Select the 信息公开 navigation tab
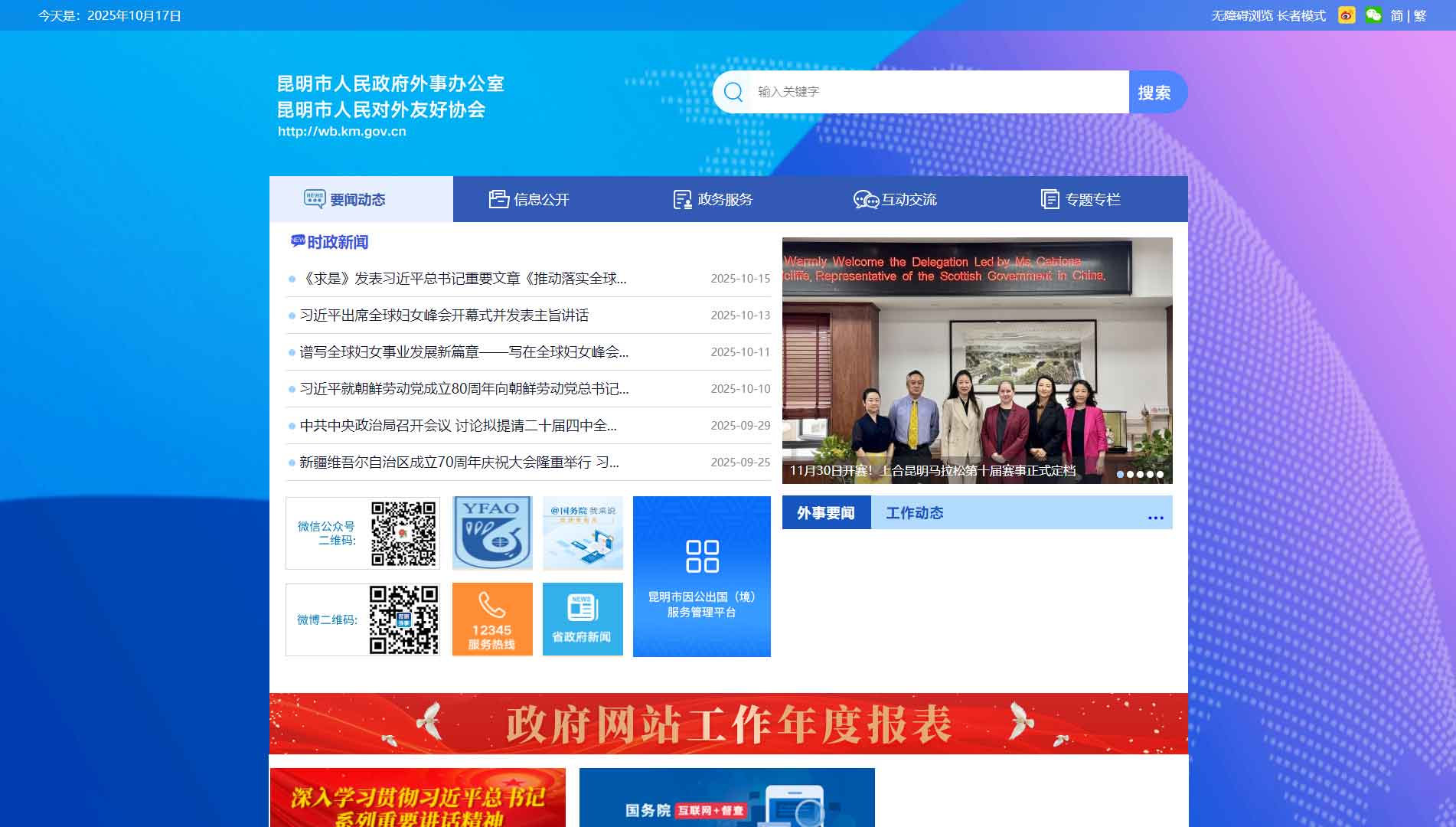The image size is (1456, 827). tap(545, 199)
